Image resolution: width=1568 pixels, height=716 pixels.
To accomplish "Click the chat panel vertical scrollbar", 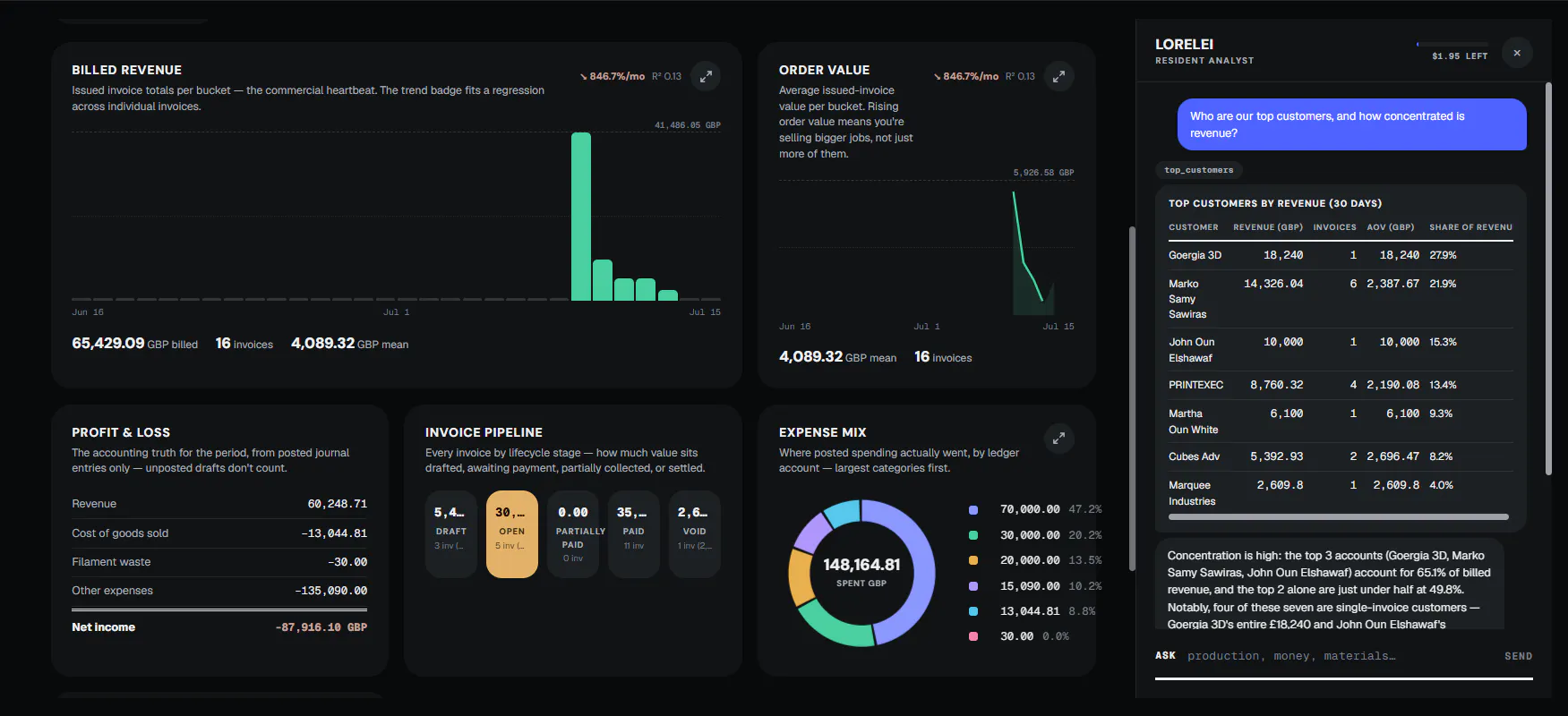I will tap(1548, 278).
